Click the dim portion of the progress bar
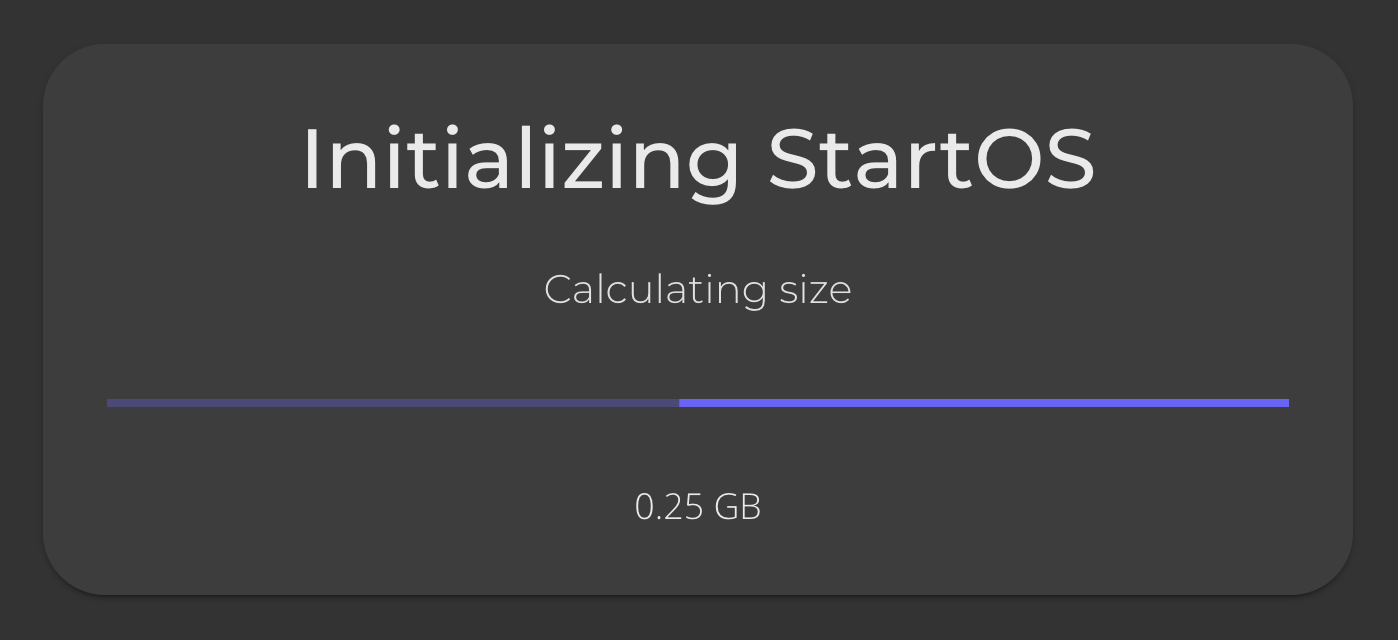 (x=392, y=403)
